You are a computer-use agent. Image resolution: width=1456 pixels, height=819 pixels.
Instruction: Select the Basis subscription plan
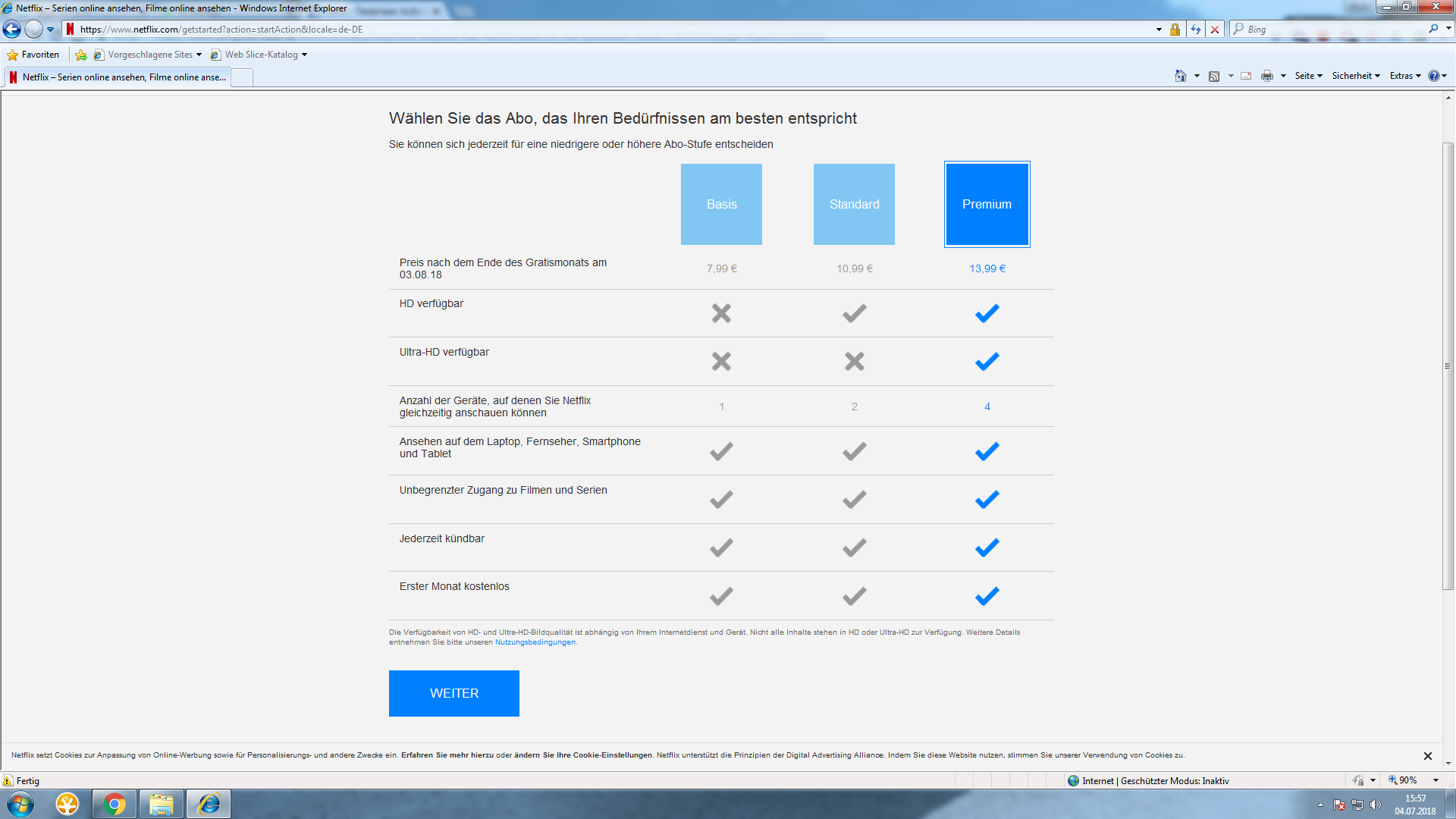pyautogui.click(x=721, y=203)
